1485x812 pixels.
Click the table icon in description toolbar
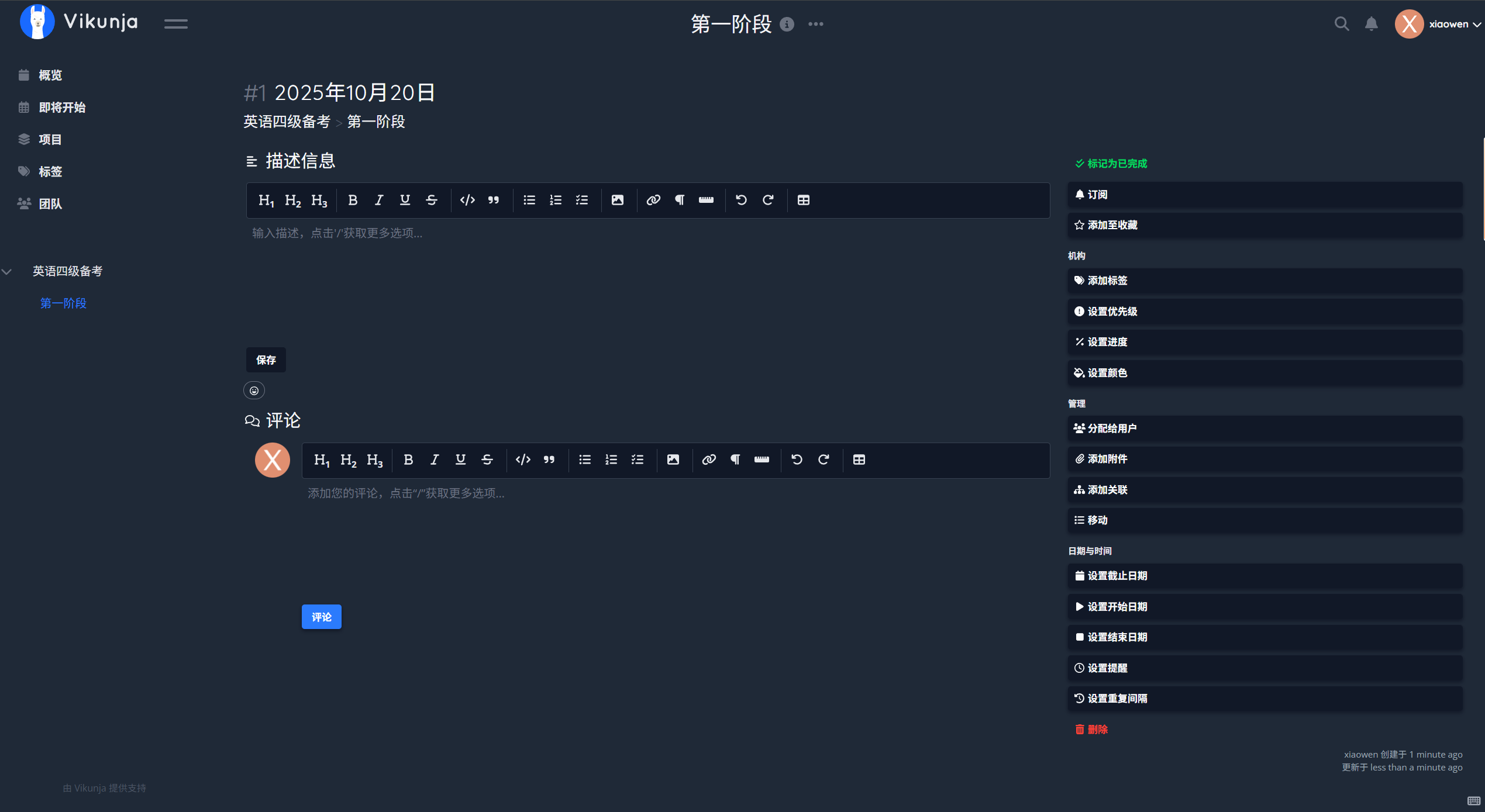[803, 200]
